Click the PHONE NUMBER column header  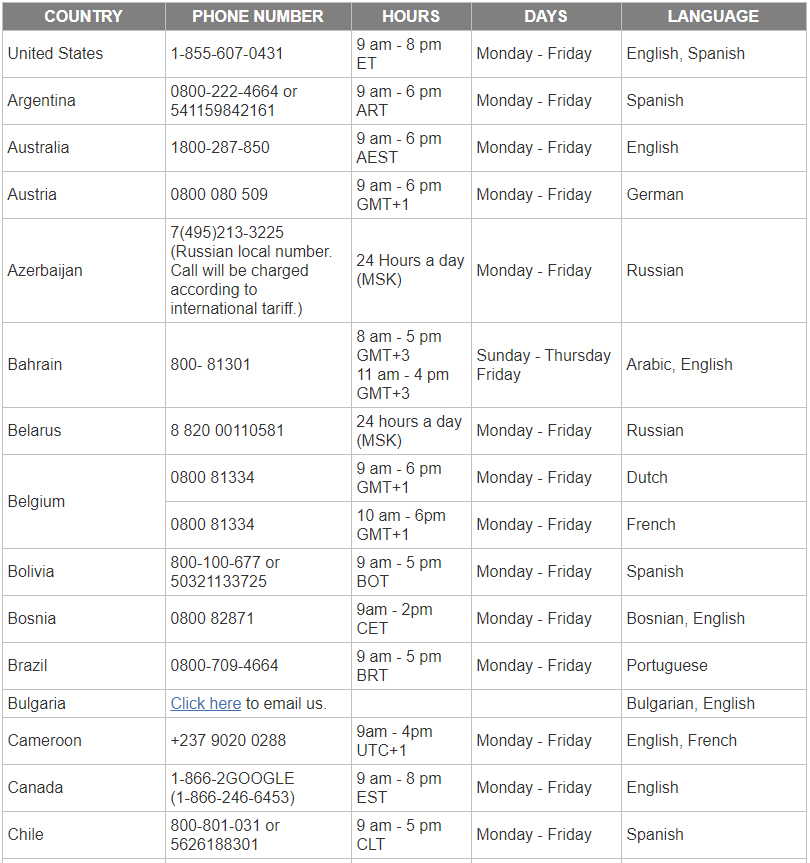tap(257, 16)
